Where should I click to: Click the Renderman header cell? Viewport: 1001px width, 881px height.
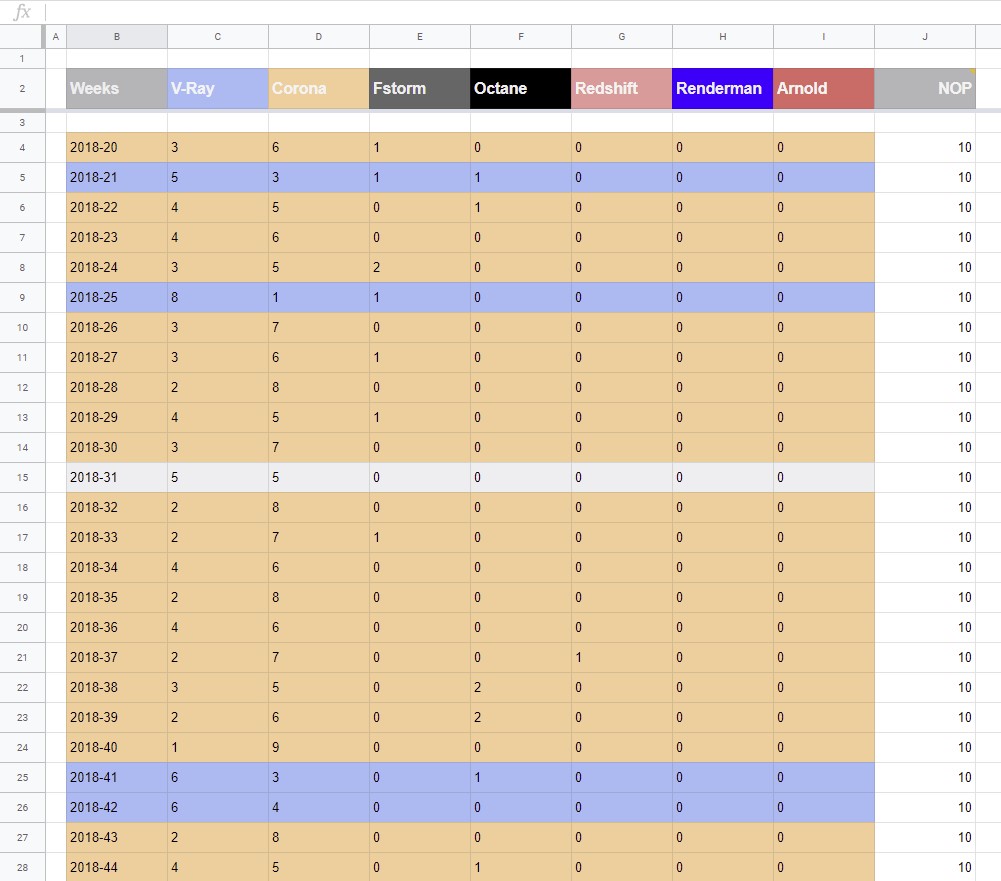(x=723, y=89)
